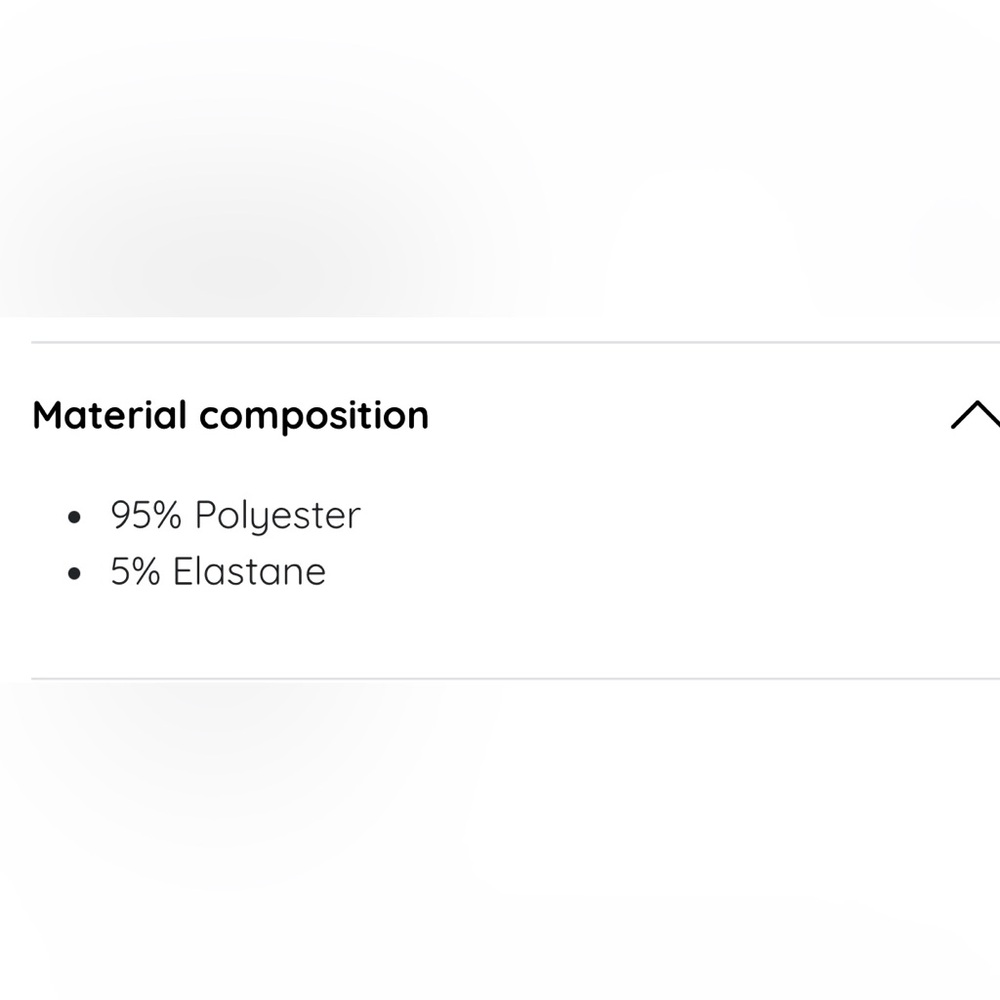Click the divider line below Elastane item
The width and height of the screenshot is (1000, 1000).
(x=515, y=679)
